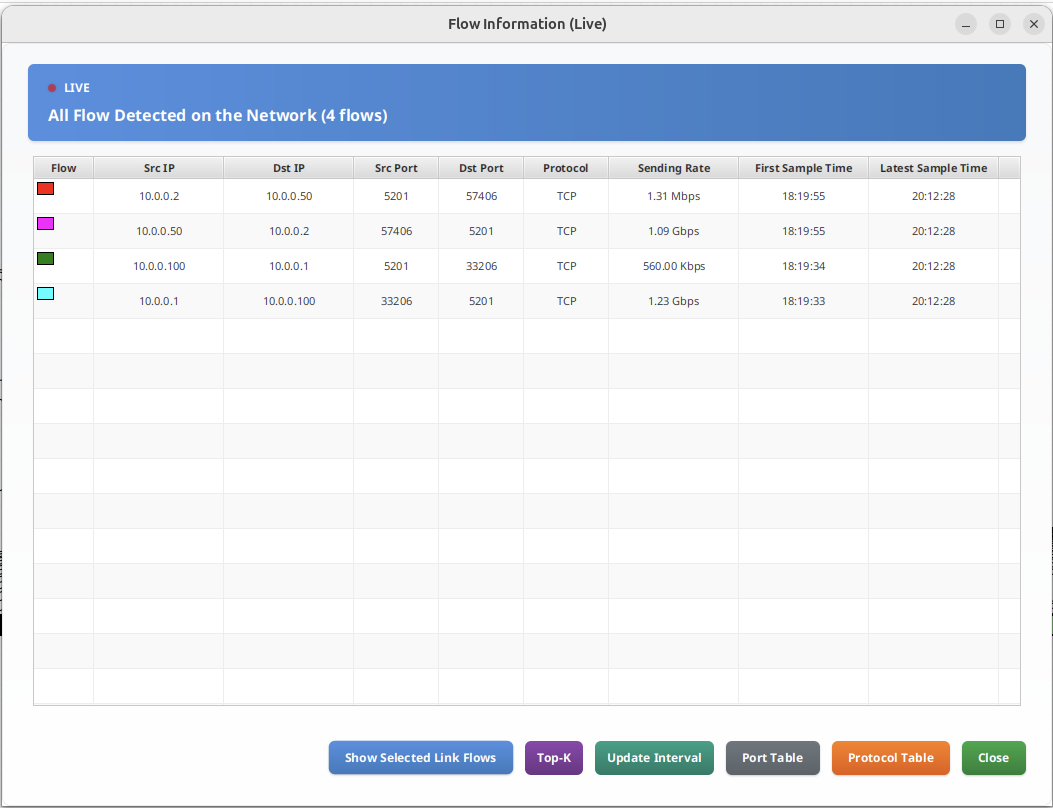Sort by Protocol column header
1053x808 pixels.
tap(566, 168)
